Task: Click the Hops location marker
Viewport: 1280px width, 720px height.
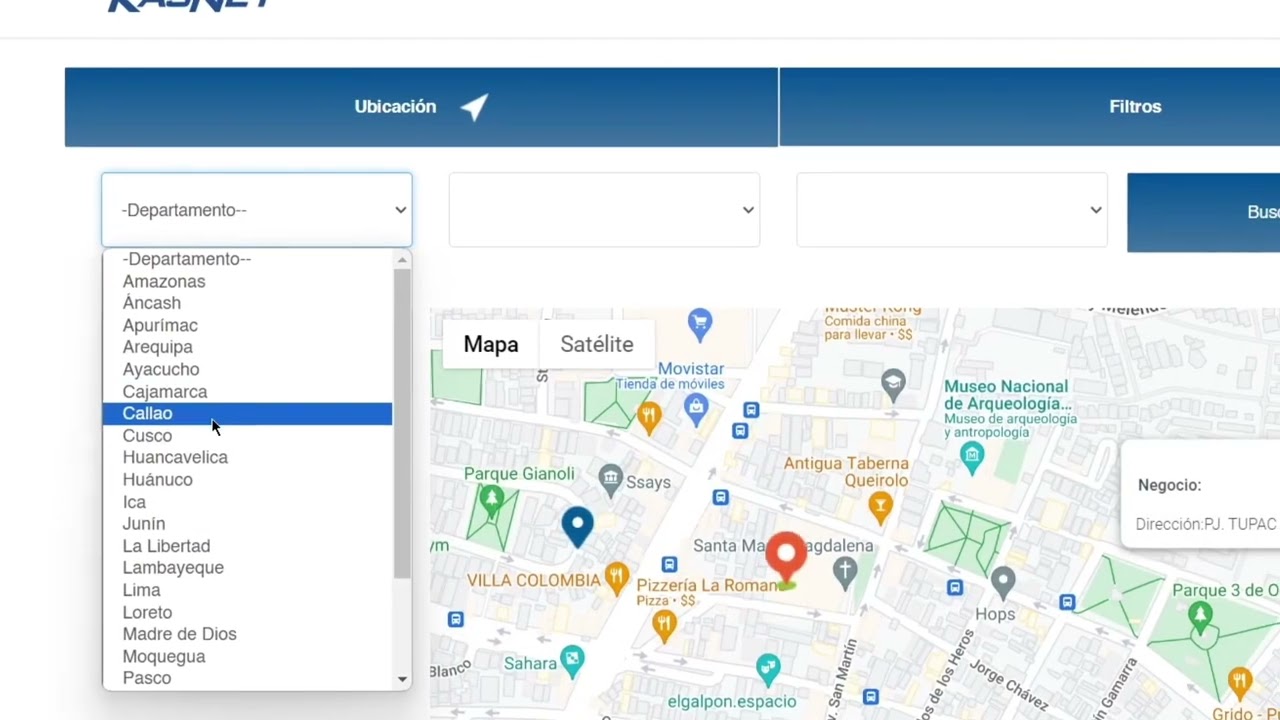Action: 1003,581
